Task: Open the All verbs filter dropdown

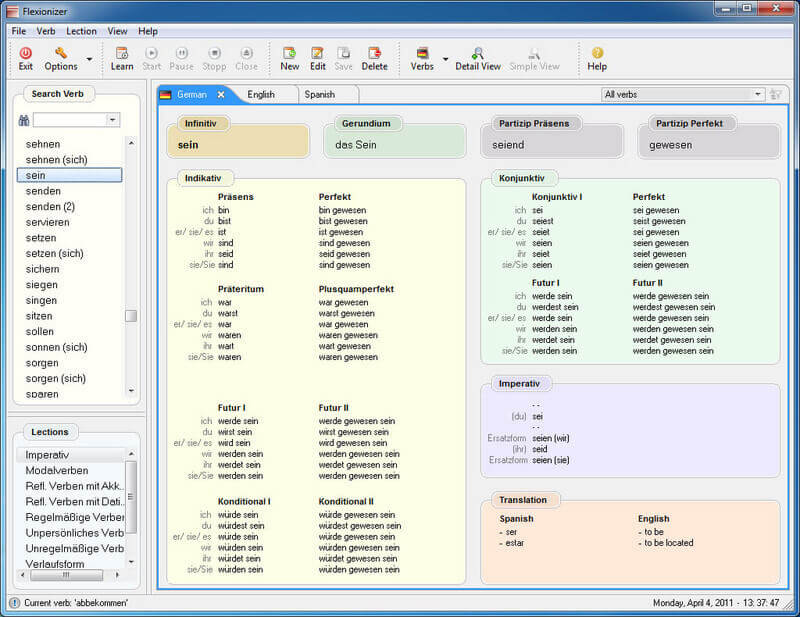Action: pyautogui.click(x=758, y=95)
